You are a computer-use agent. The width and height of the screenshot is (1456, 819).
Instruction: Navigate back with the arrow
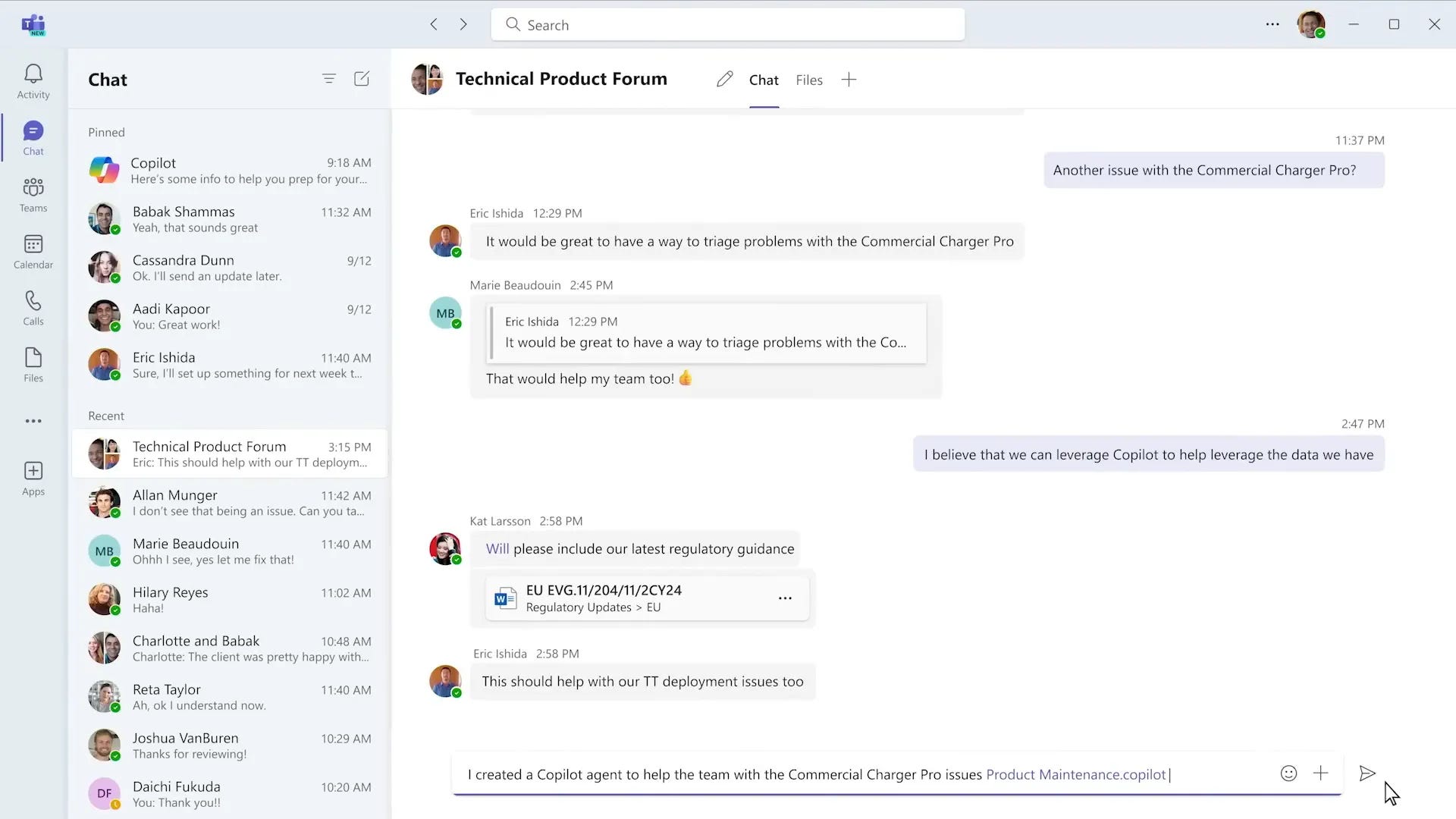click(x=434, y=24)
